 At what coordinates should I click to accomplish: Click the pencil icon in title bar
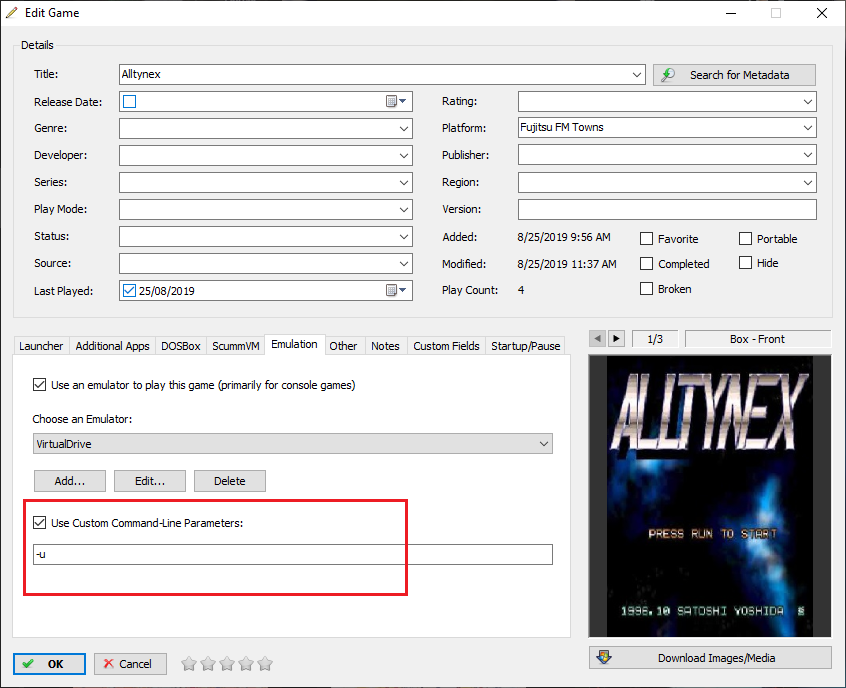[x=12, y=12]
